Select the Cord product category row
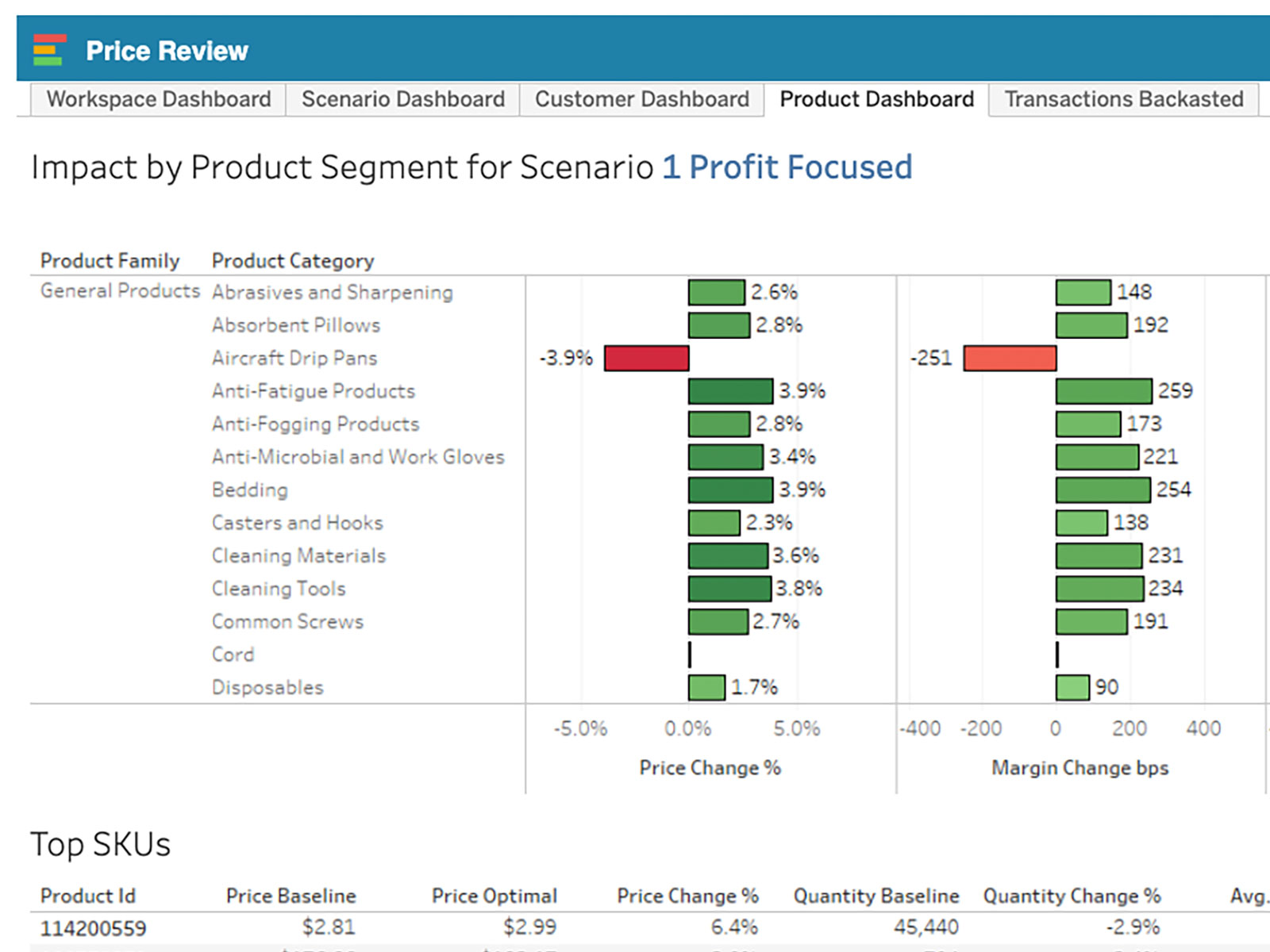 (233, 654)
